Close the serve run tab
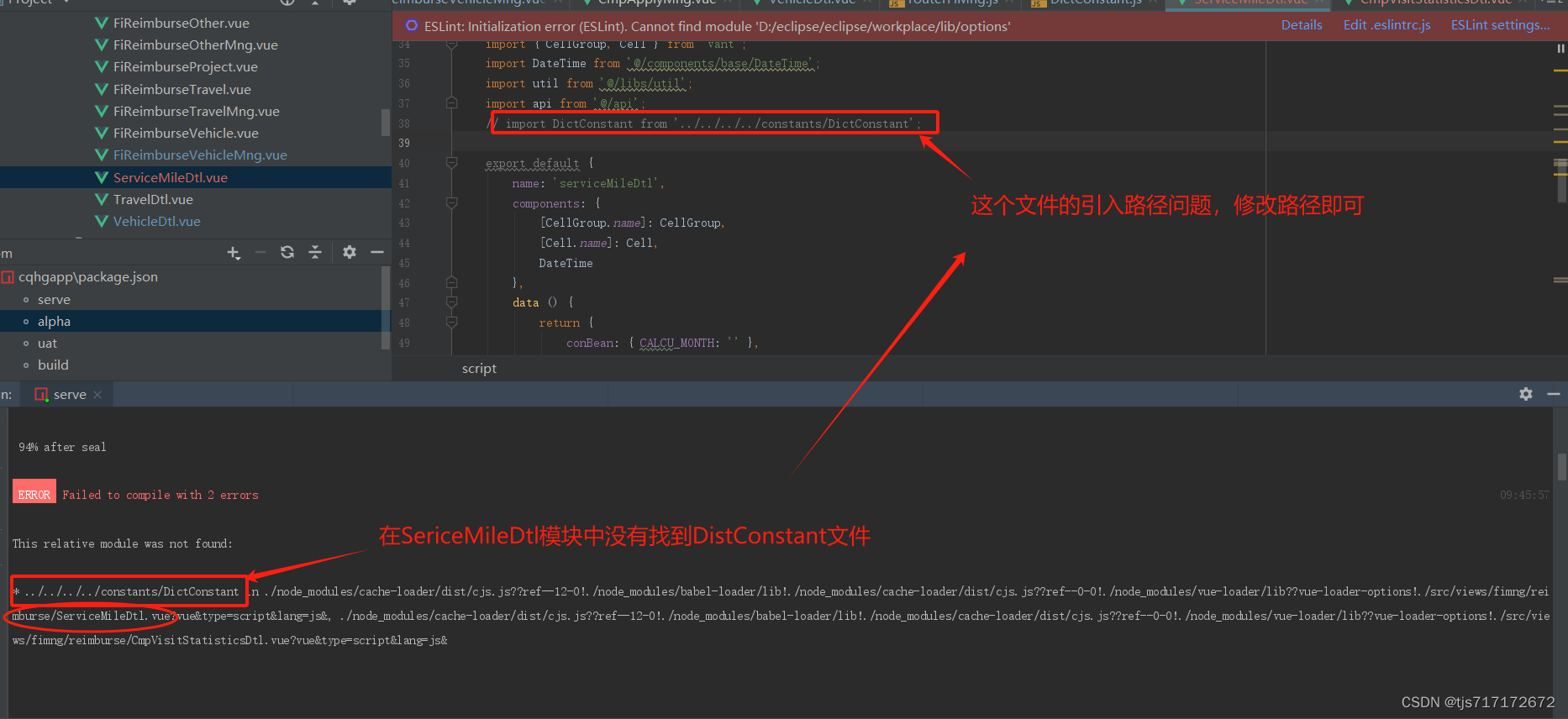Image resolution: width=1568 pixels, height=719 pixels. (97, 395)
